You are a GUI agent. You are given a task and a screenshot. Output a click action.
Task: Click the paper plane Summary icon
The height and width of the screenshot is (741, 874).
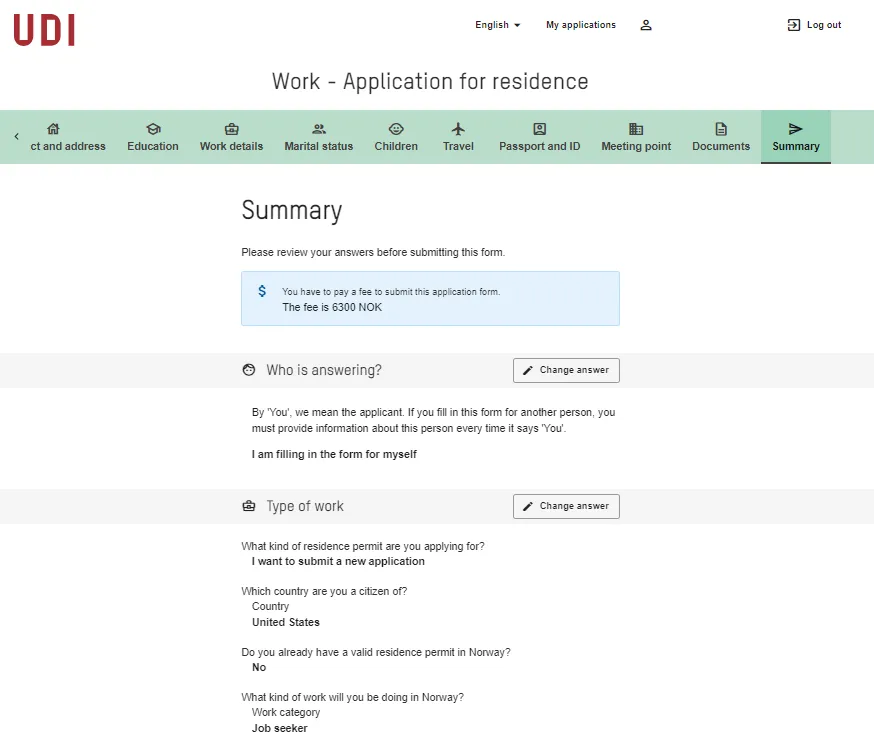click(795, 129)
